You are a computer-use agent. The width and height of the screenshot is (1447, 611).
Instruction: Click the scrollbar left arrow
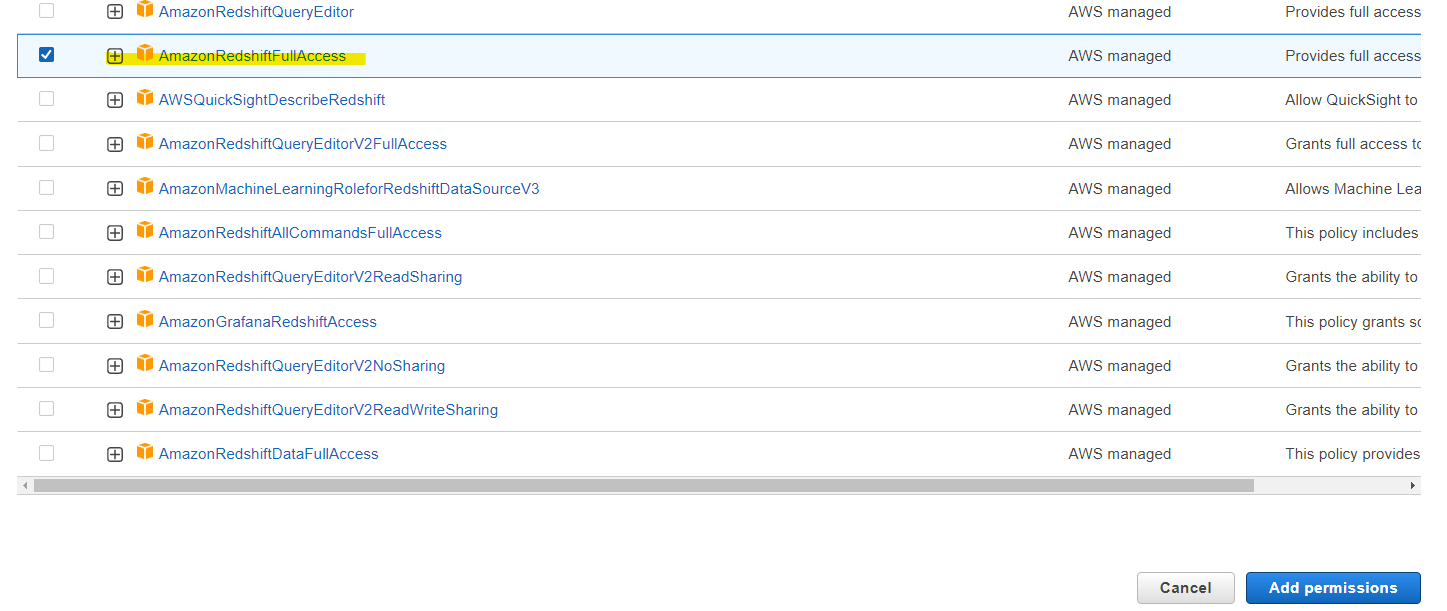[25, 485]
